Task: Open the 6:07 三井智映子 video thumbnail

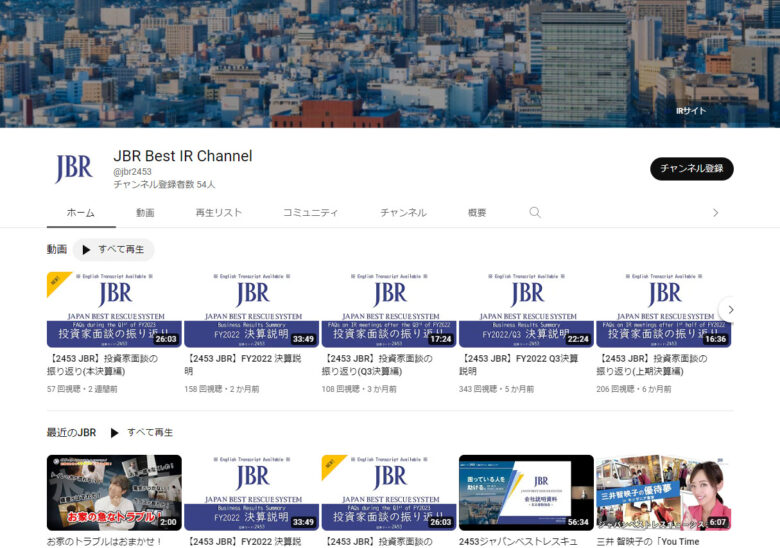Action: pos(664,492)
